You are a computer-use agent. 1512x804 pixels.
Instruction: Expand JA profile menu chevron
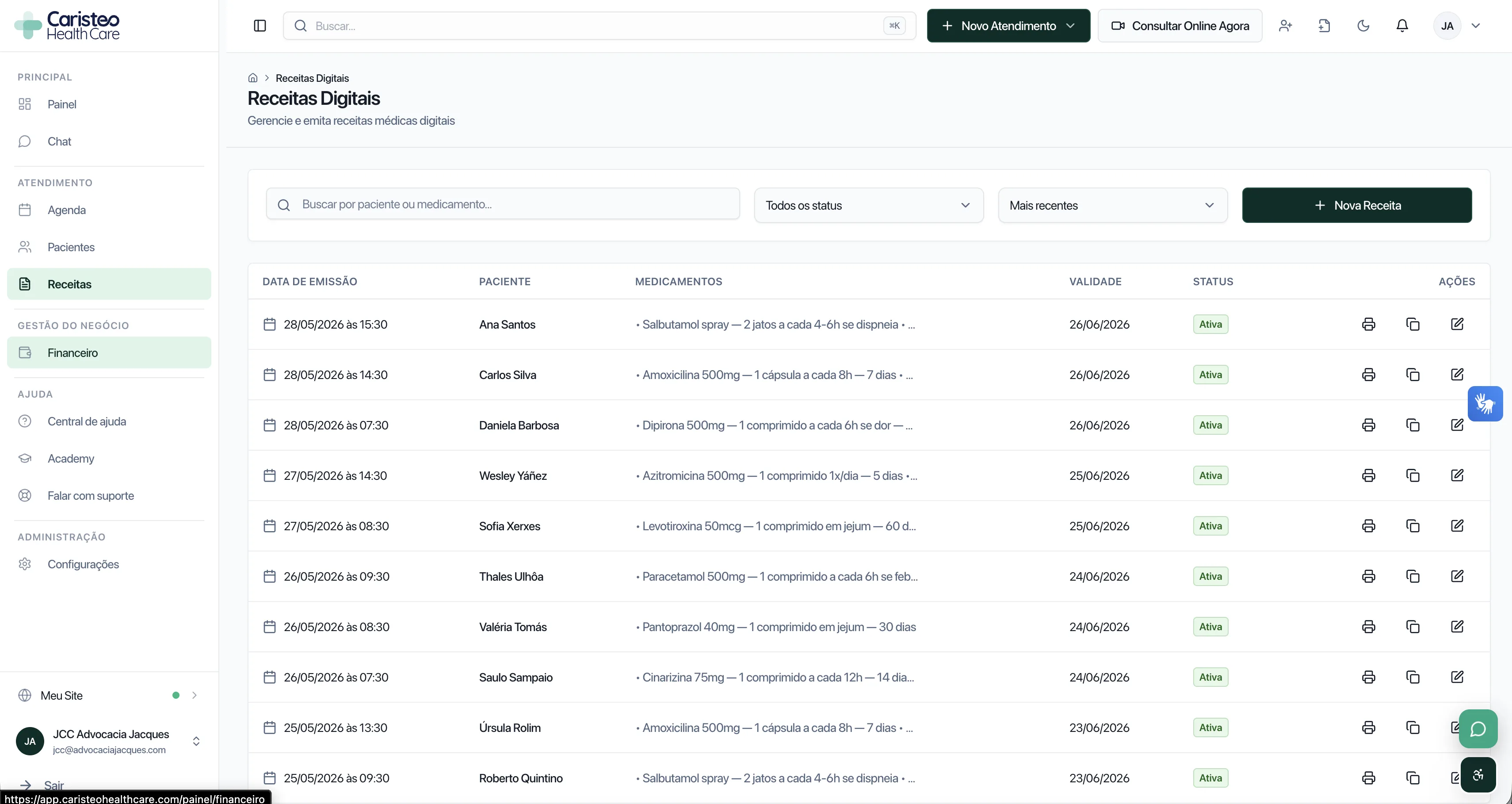click(1476, 26)
